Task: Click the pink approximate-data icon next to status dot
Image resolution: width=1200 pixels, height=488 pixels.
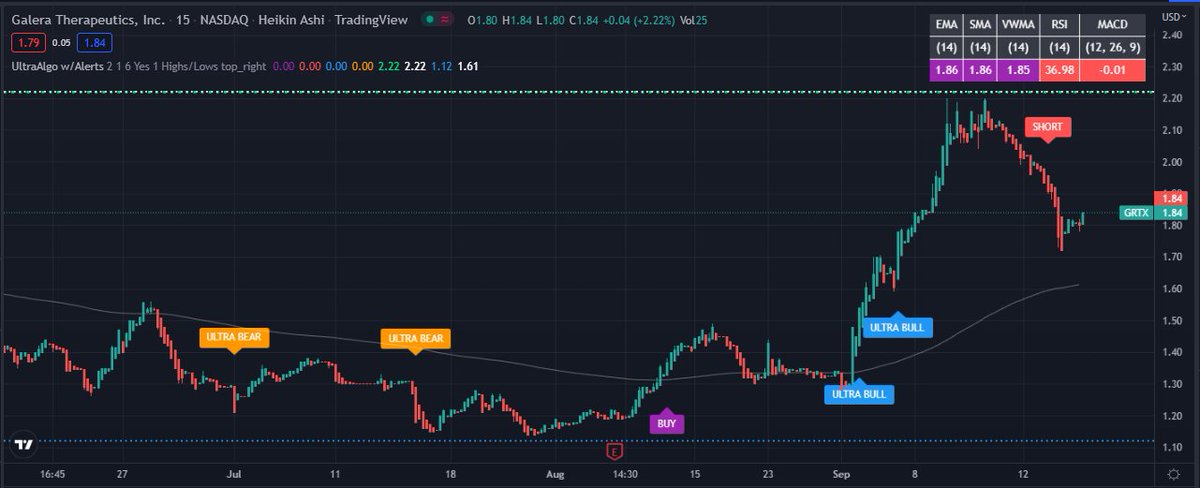Action: (x=445, y=20)
